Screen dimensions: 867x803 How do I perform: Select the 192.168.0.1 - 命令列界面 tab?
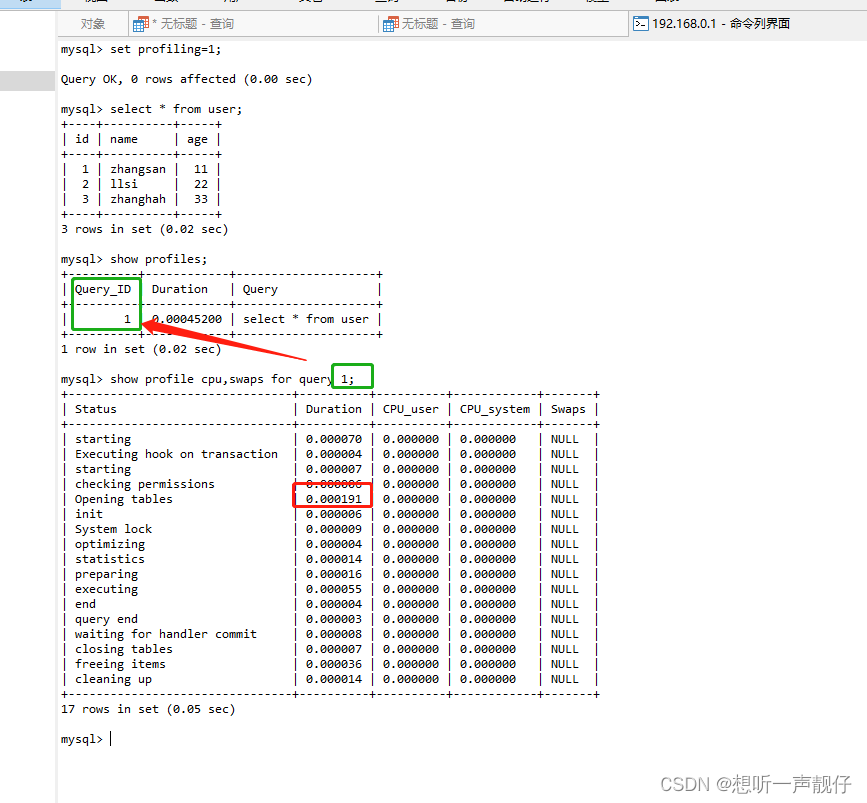(x=720, y=24)
